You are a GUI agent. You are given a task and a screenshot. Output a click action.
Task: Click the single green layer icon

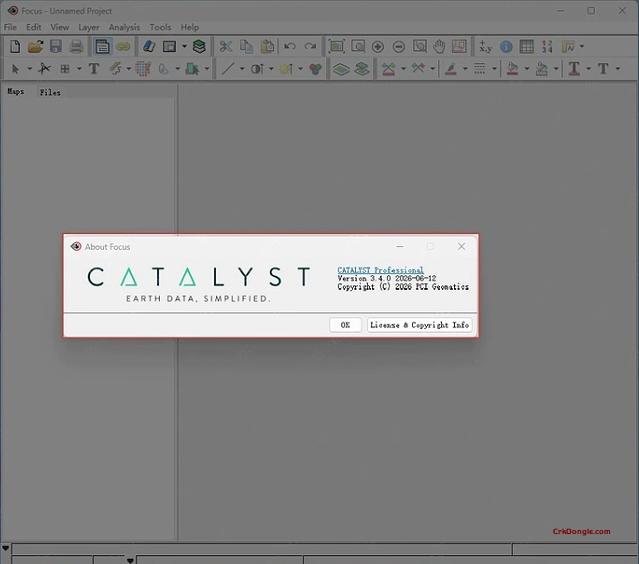(341, 69)
